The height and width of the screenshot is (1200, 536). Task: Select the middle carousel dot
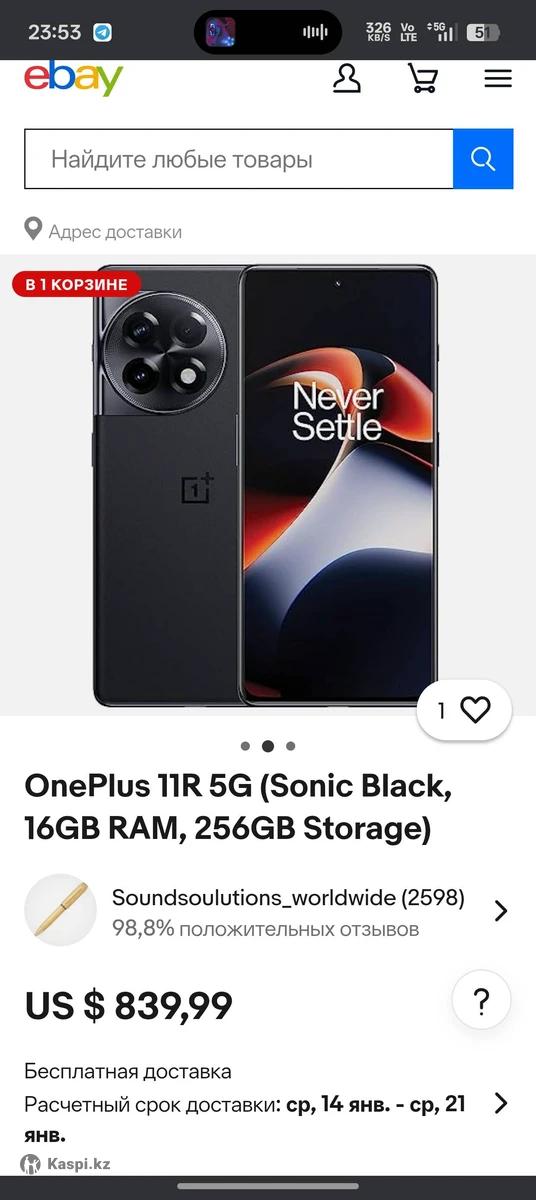coord(268,746)
